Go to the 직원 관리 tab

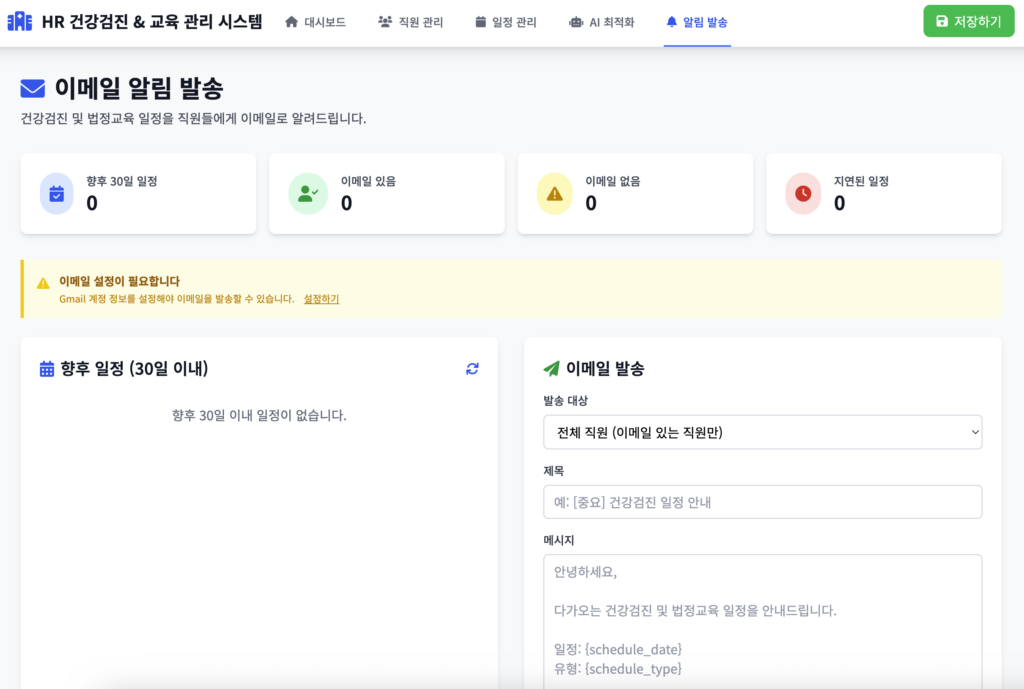(x=410, y=22)
